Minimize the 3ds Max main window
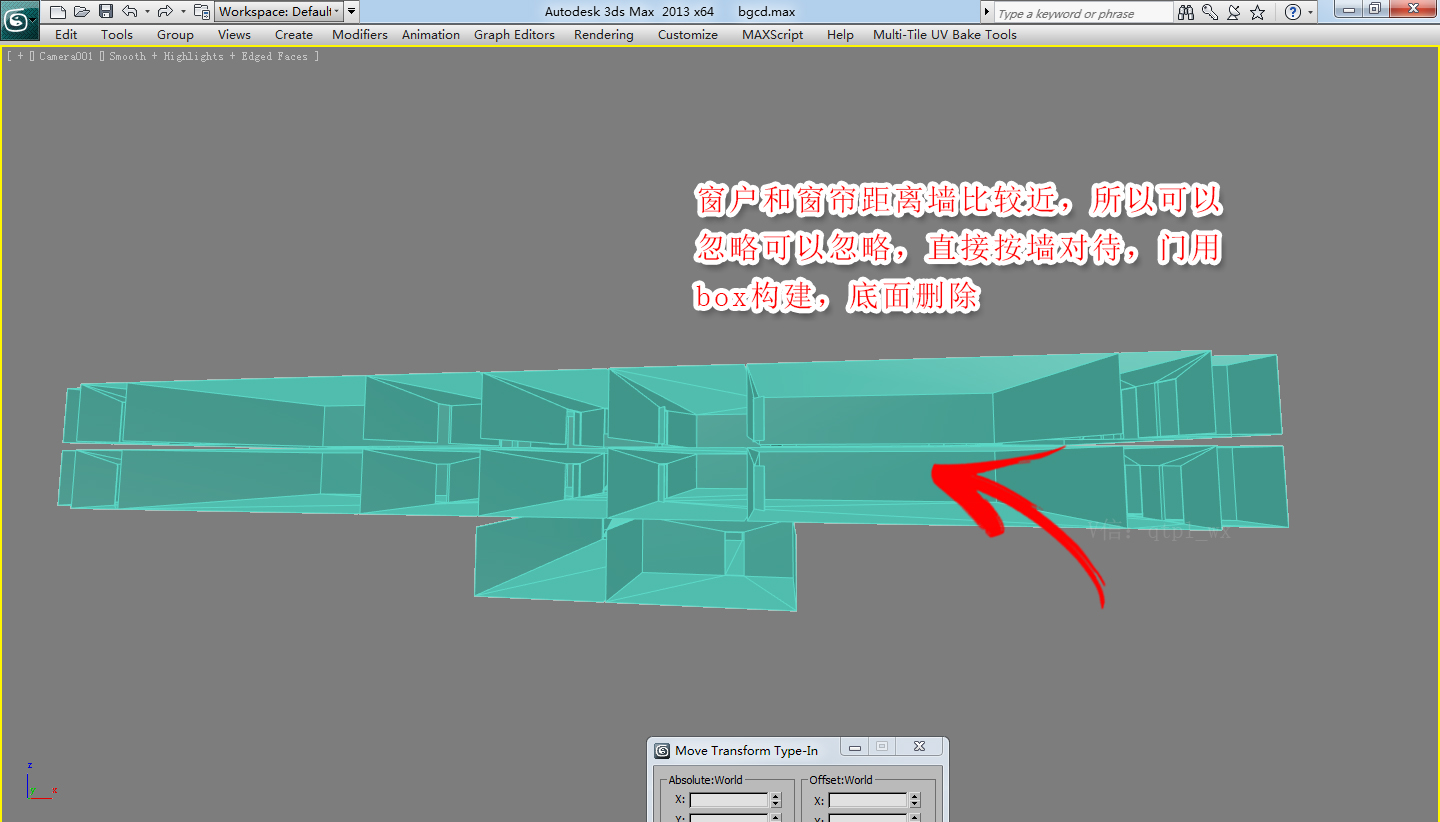This screenshot has height=822, width=1440. click(x=1350, y=9)
